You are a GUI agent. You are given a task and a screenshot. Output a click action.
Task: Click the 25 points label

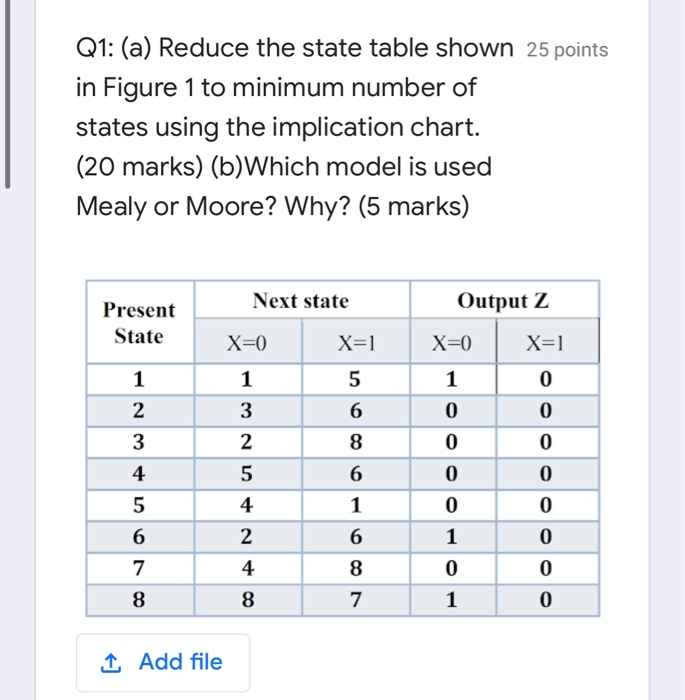point(567,50)
